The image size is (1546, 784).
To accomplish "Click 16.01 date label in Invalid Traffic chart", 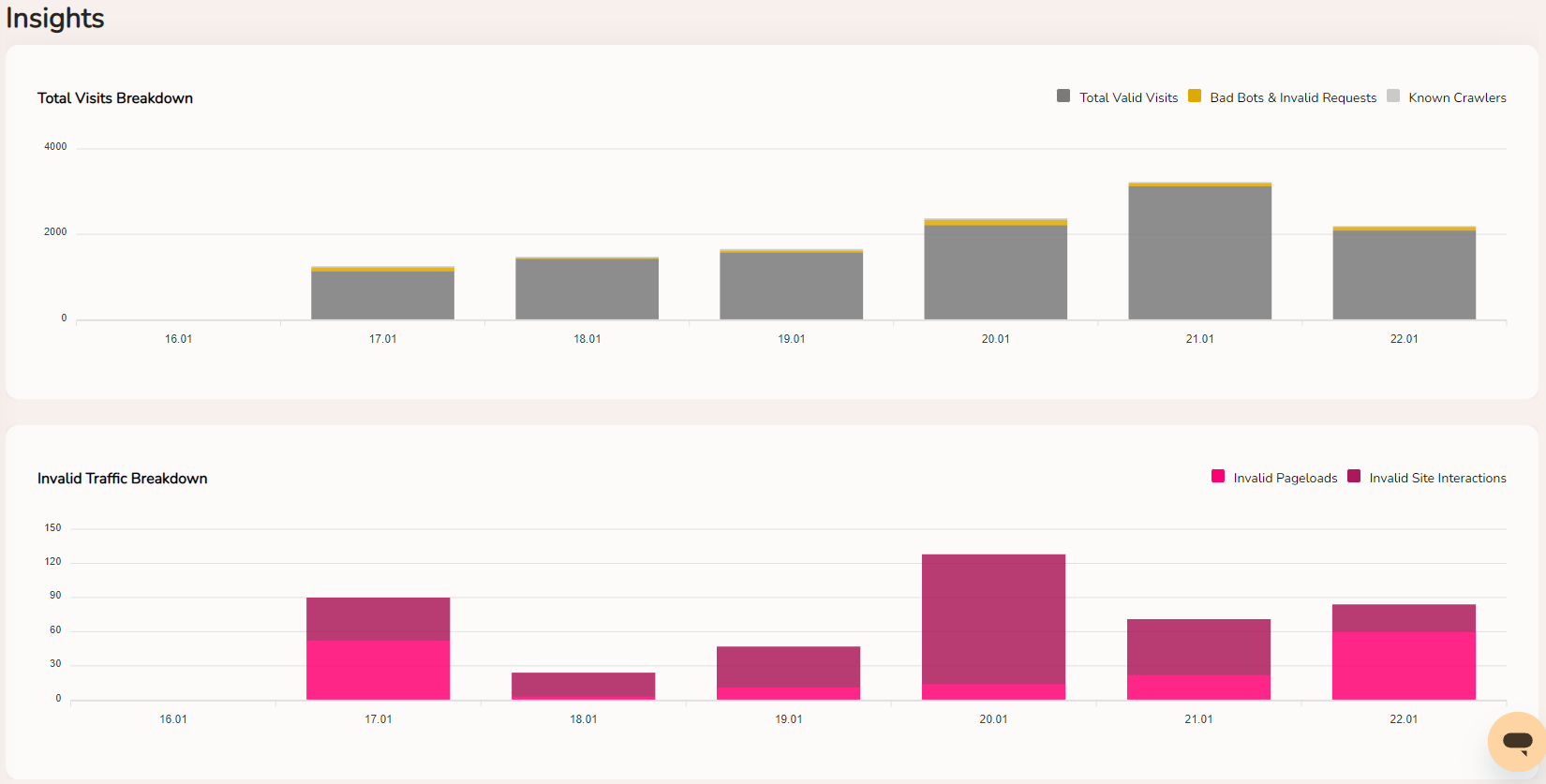I will pyautogui.click(x=173, y=719).
